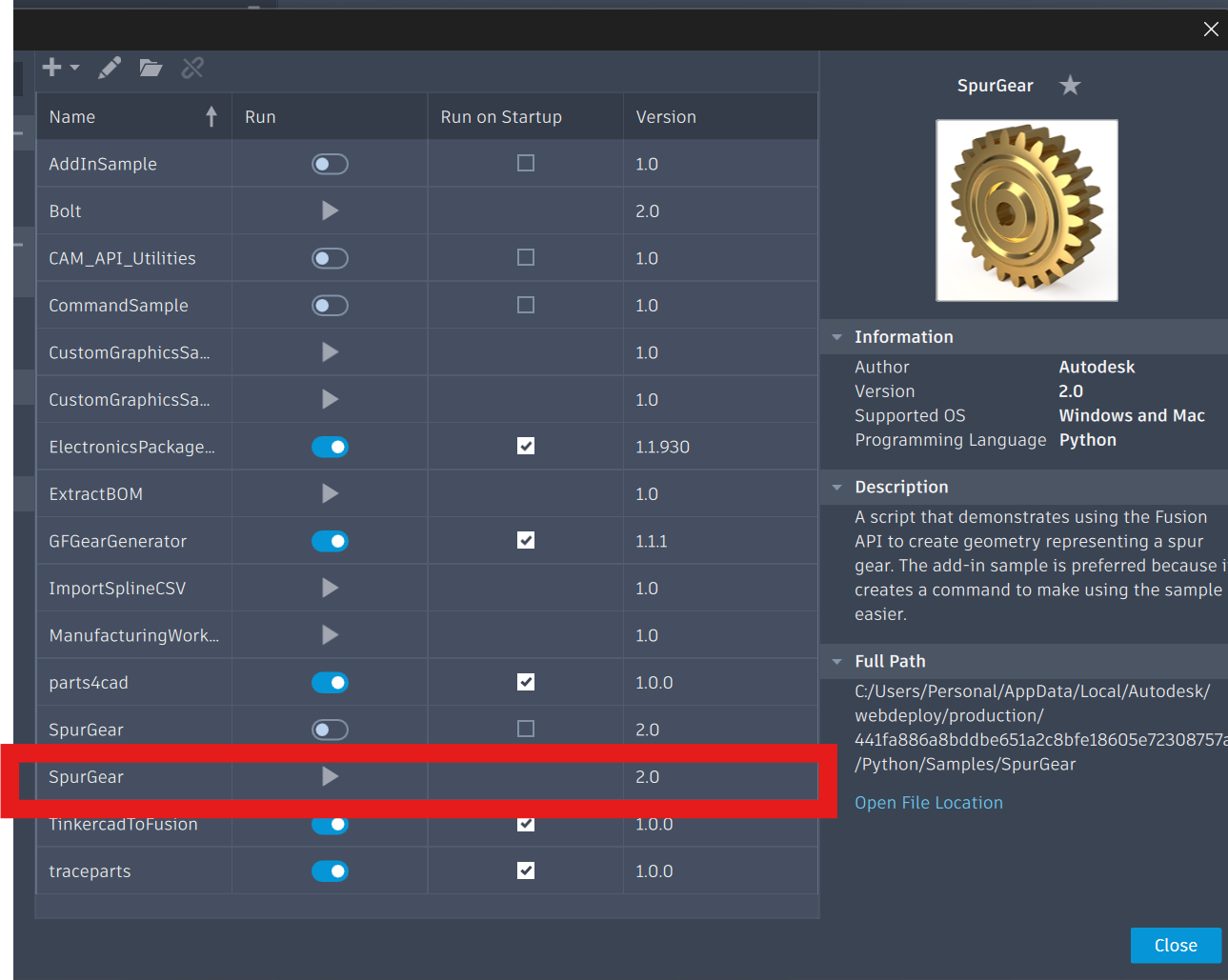Viewport: 1228px width, 980px height.
Task: Open the dropdown arrow beside plus icon
Action: click(74, 68)
